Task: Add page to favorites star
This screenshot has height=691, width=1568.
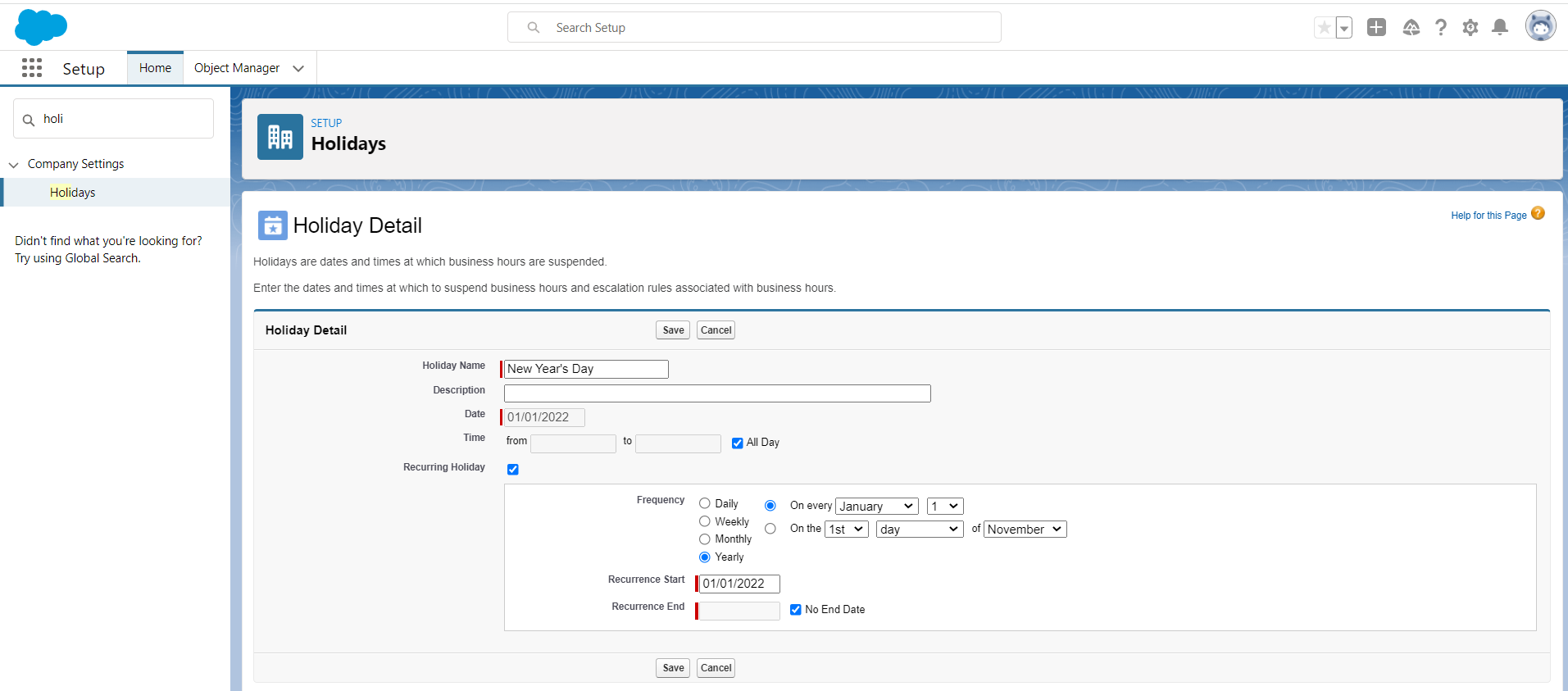Action: (1324, 28)
